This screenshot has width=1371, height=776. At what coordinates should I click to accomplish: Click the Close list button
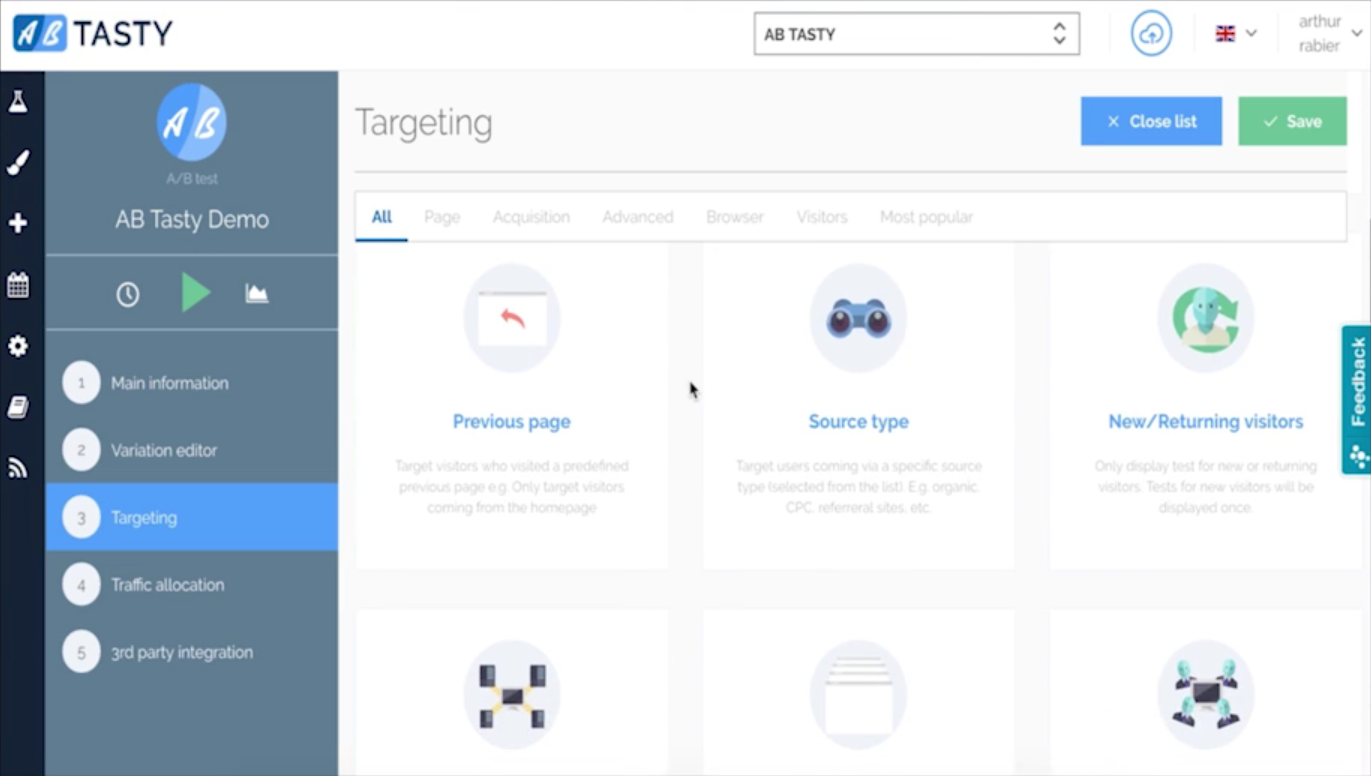tap(1151, 121)
